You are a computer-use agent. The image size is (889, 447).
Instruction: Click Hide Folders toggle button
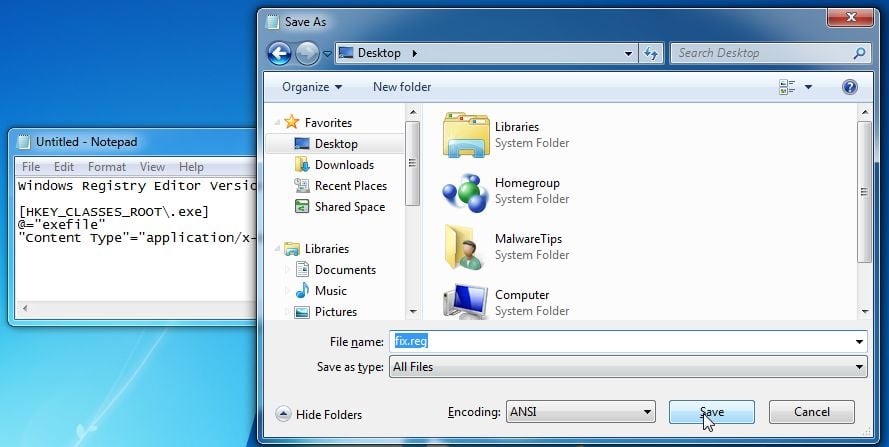319,415
